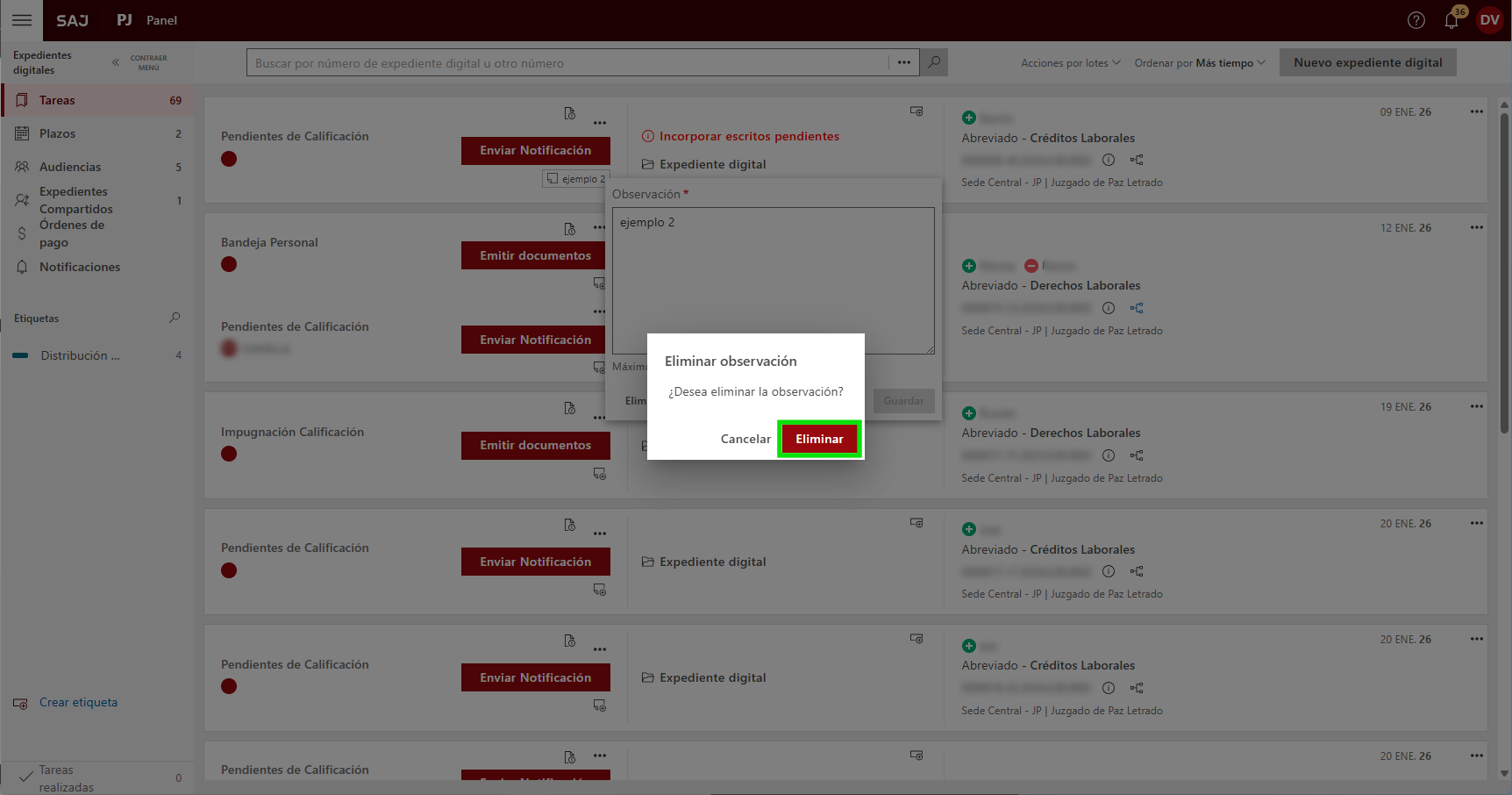The width and height of the screenshot is (1512, 795).
Task: Click the search magnifier icon
Action: [934, 62]
